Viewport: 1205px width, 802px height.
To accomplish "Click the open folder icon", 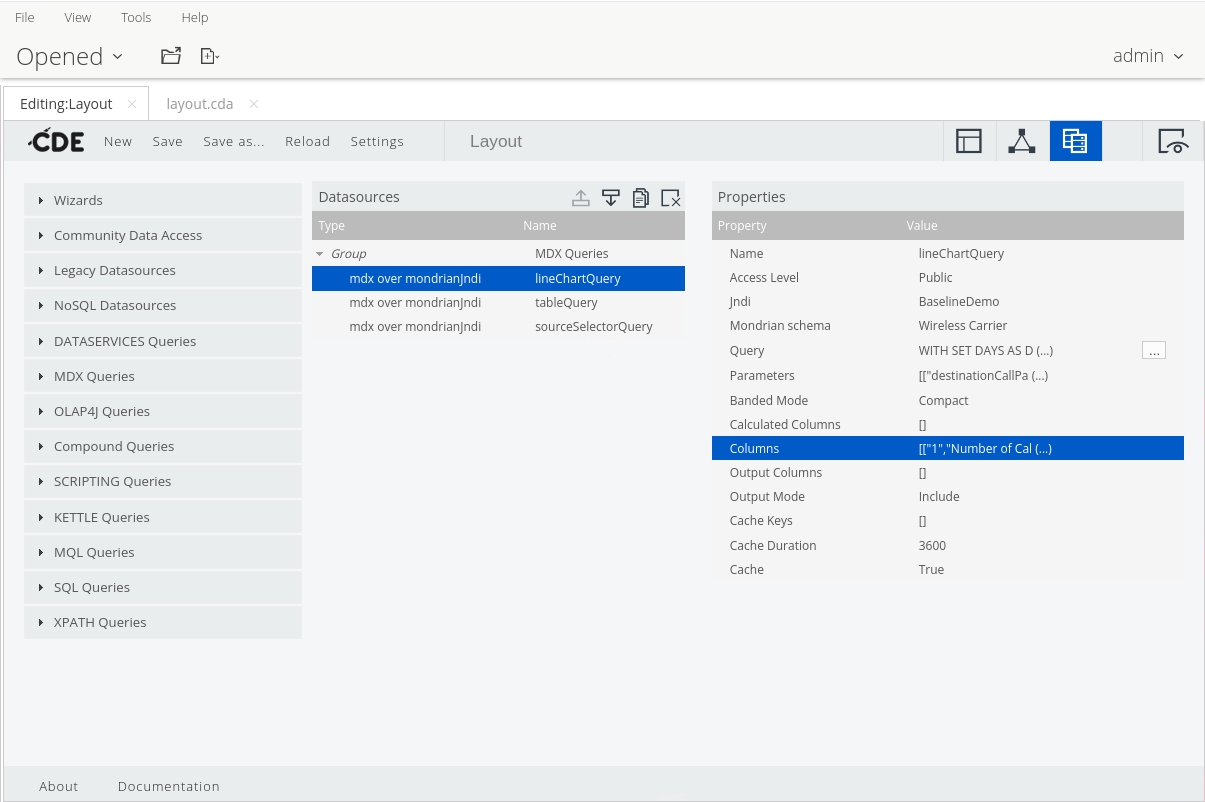I will click(171, 56).
